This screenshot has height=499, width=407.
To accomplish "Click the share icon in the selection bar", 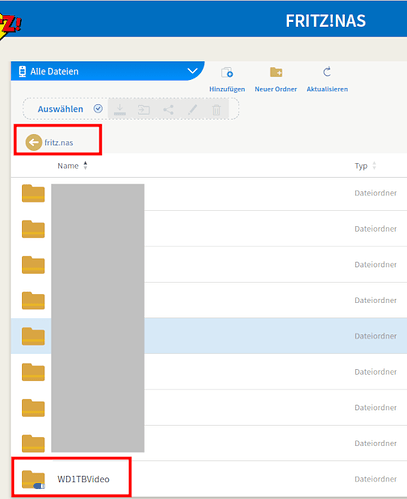I will (x=168, y=109).
